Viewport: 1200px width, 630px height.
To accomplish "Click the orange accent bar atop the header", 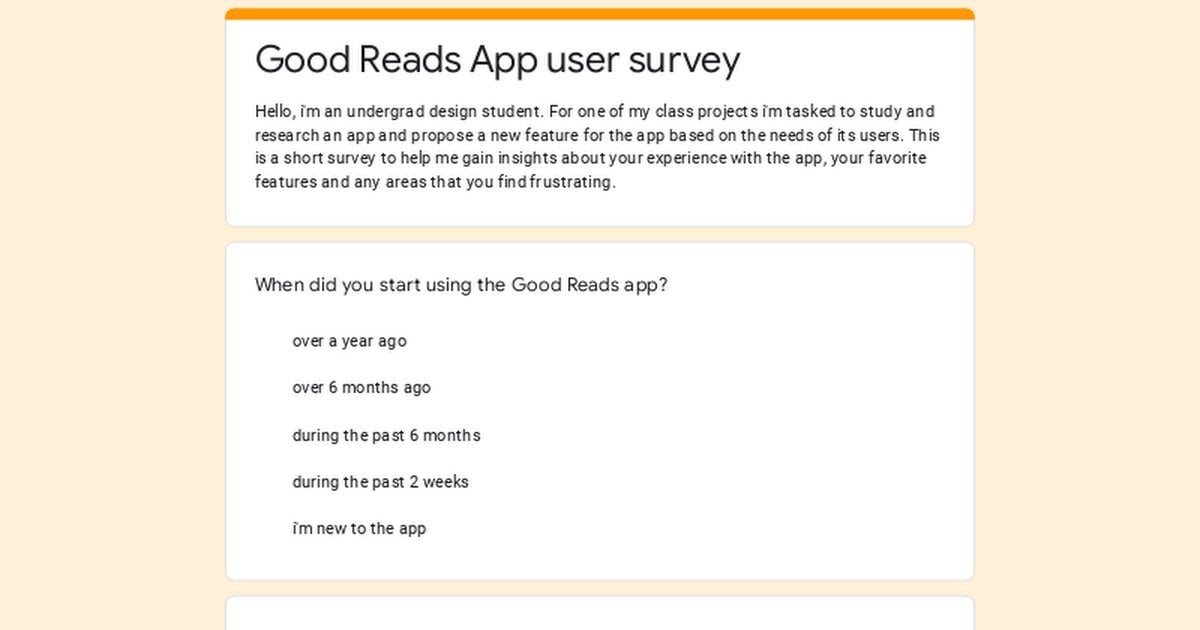I will click(x=600, y=14).
